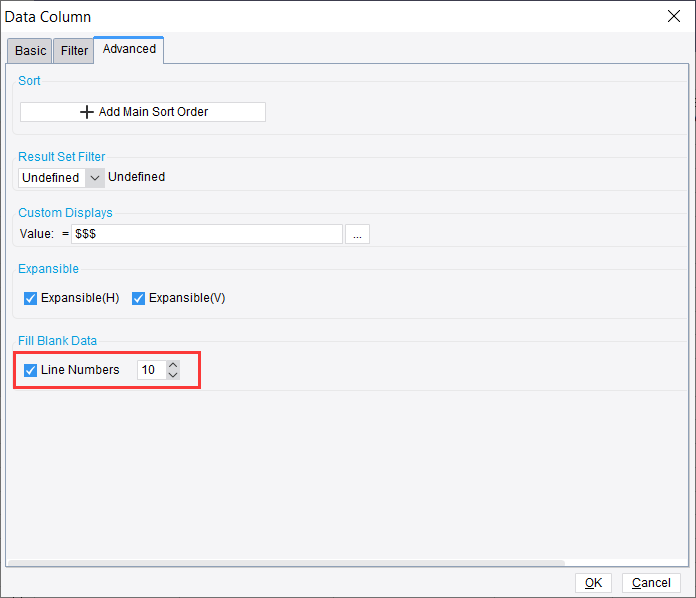Image resolution: width=696 pixels, height=598 pixels.
Task: Confirm with the OK button
Action: coord(593,583)
